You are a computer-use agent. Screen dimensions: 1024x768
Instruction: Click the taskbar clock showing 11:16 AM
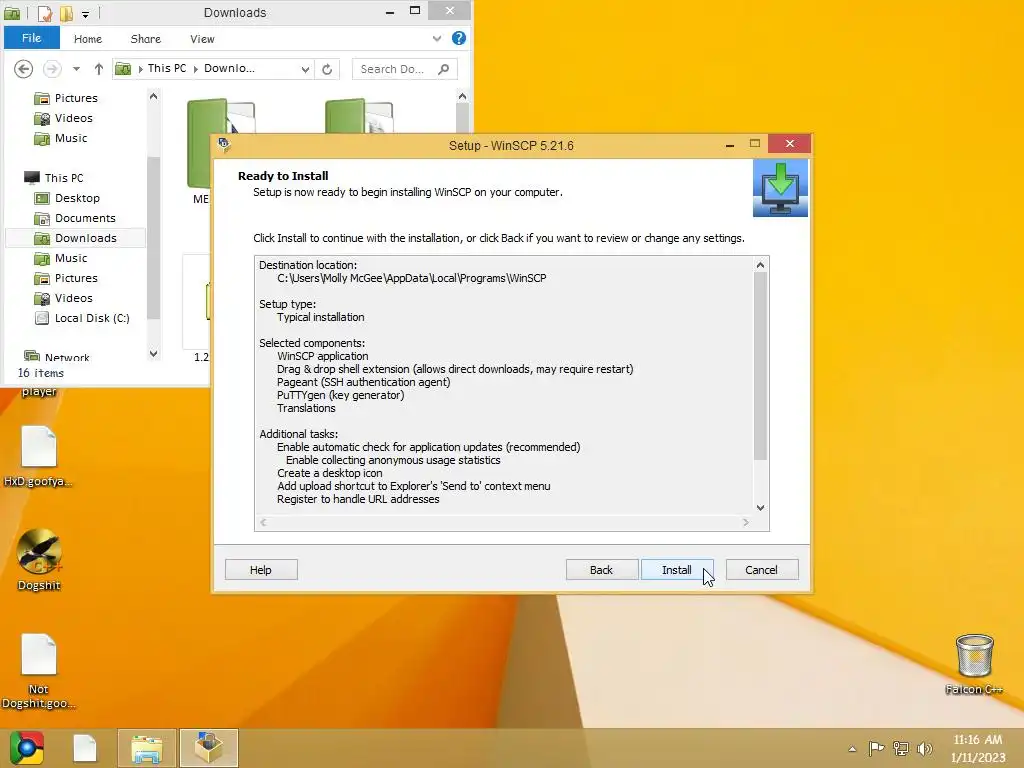tap(978, 748)
